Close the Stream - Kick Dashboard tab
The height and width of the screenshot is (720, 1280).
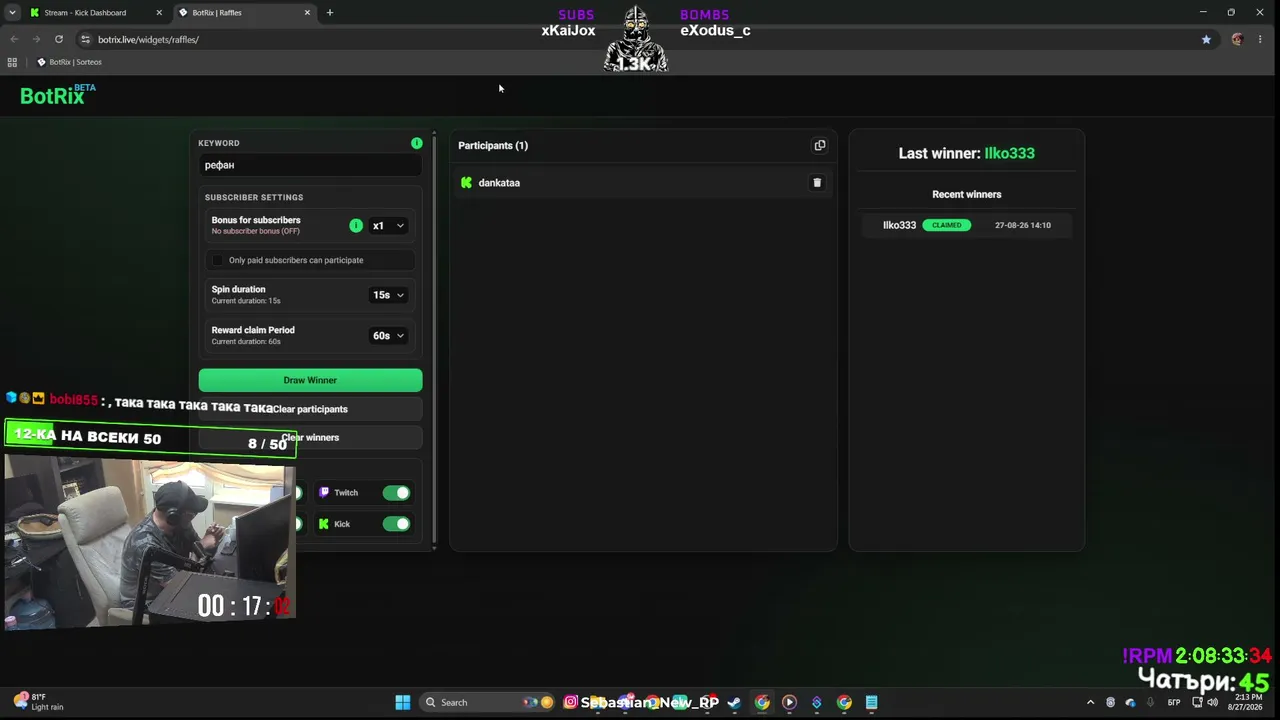[x=159, y=13]
